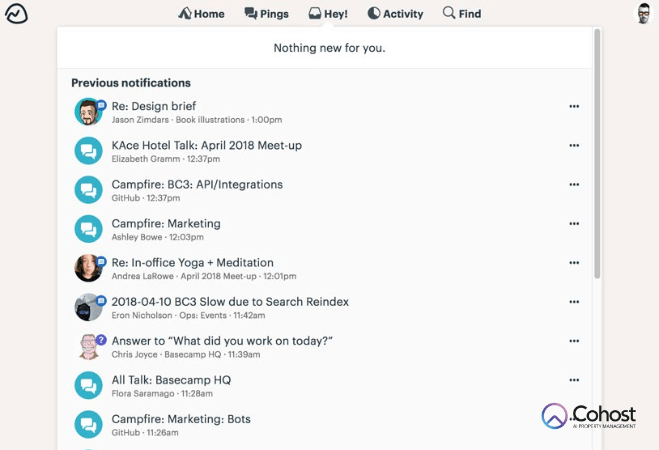Screen dimensions: 659x450
Task: Open the Hey! notifications menu
Action: pyautogui.click(x=328, y=14)
